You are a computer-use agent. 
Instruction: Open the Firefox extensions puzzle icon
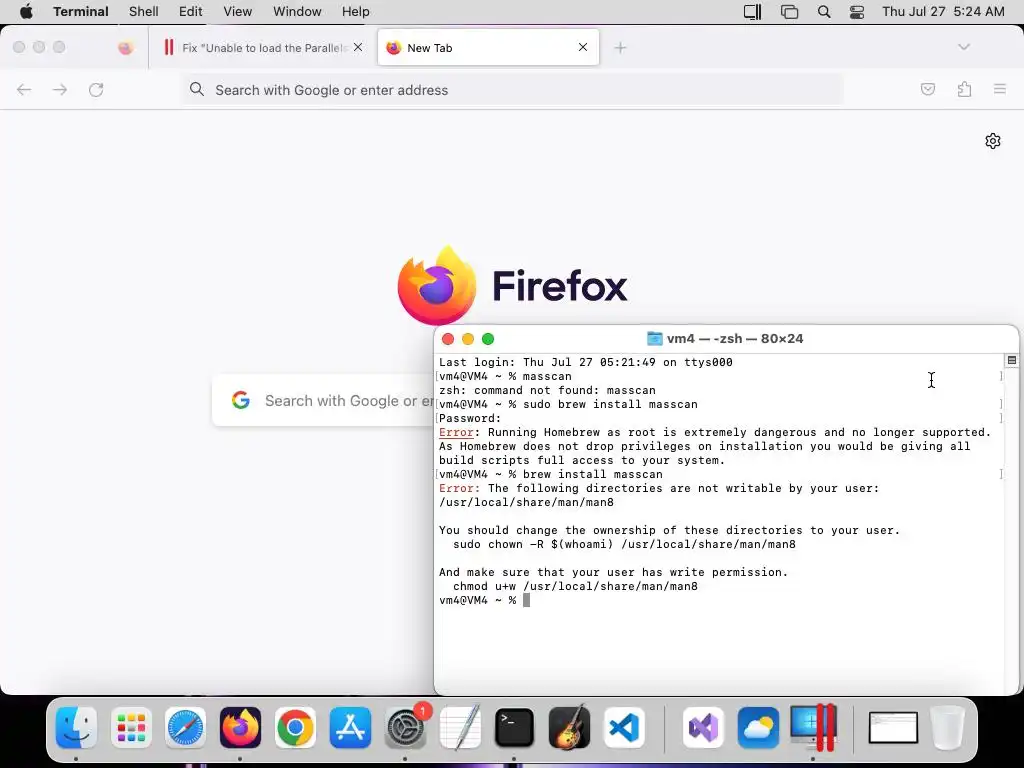click(x=965, y=89)
